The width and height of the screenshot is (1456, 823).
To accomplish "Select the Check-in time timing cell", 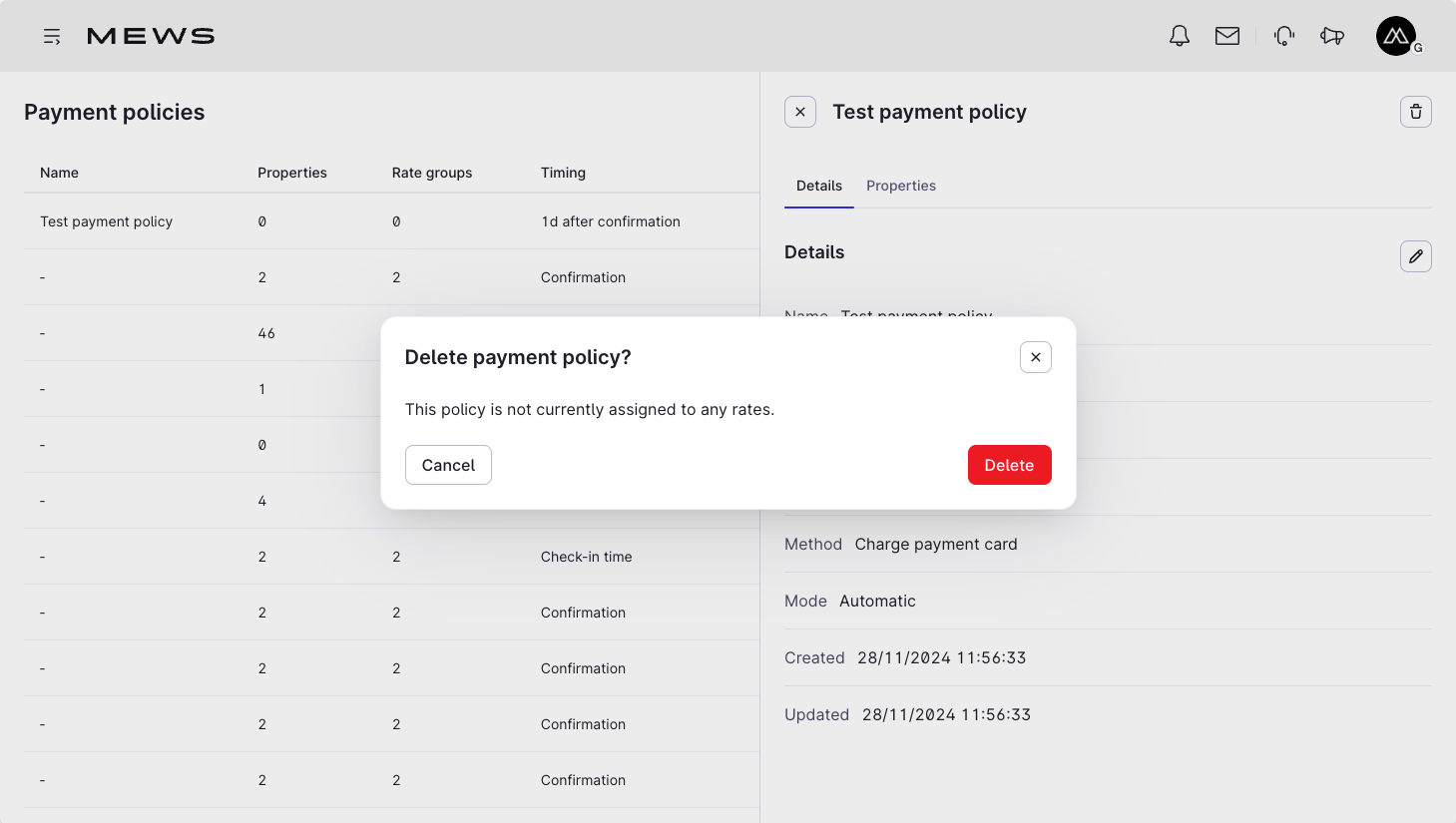I will click(587, 557).
